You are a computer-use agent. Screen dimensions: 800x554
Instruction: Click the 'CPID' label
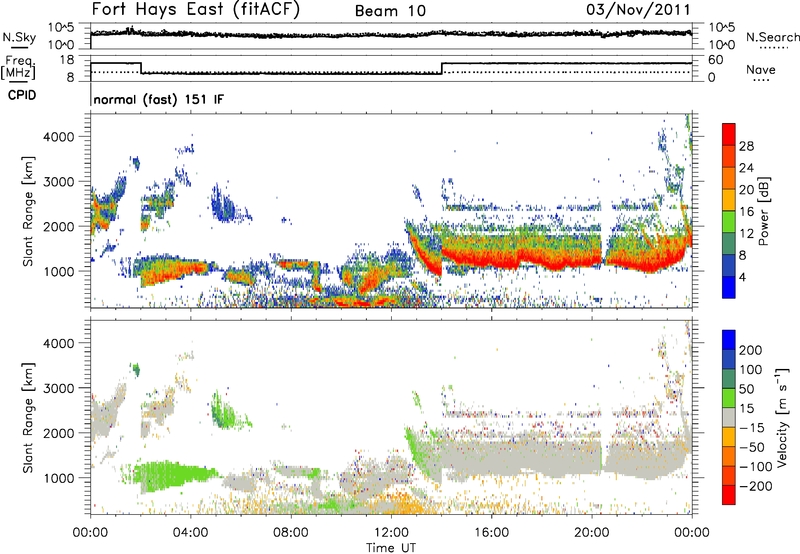[22, 95]
